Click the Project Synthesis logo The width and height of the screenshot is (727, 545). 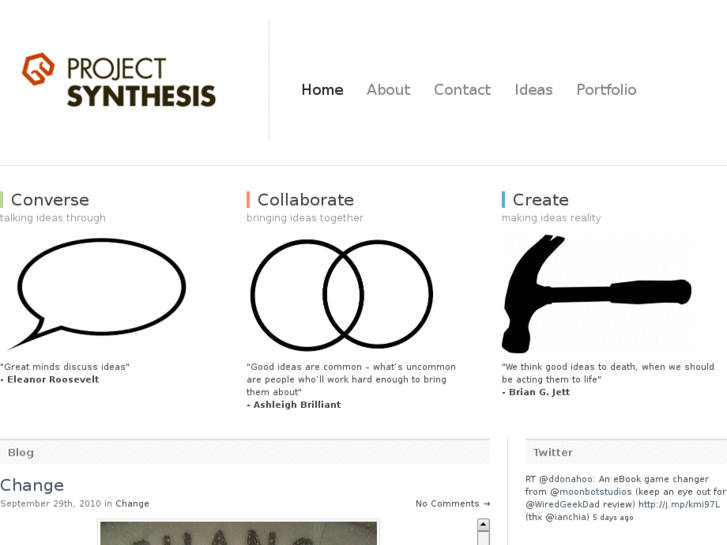pyautogui.click(x=119, y=81)
